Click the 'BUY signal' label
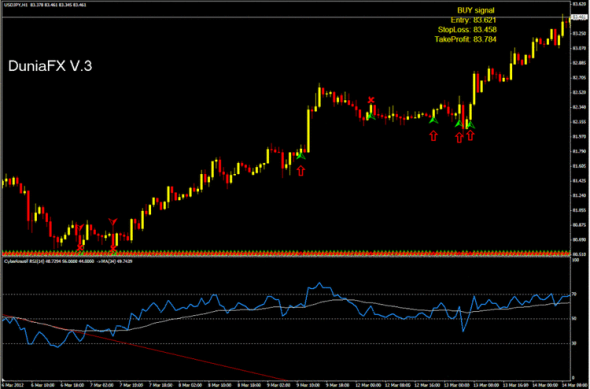The width and height of the screenshot is (590, 389). (476, 11)
